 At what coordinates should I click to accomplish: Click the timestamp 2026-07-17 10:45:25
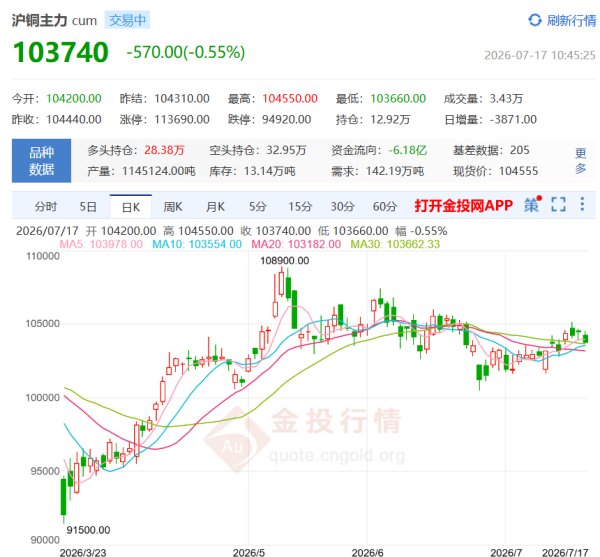540,55
